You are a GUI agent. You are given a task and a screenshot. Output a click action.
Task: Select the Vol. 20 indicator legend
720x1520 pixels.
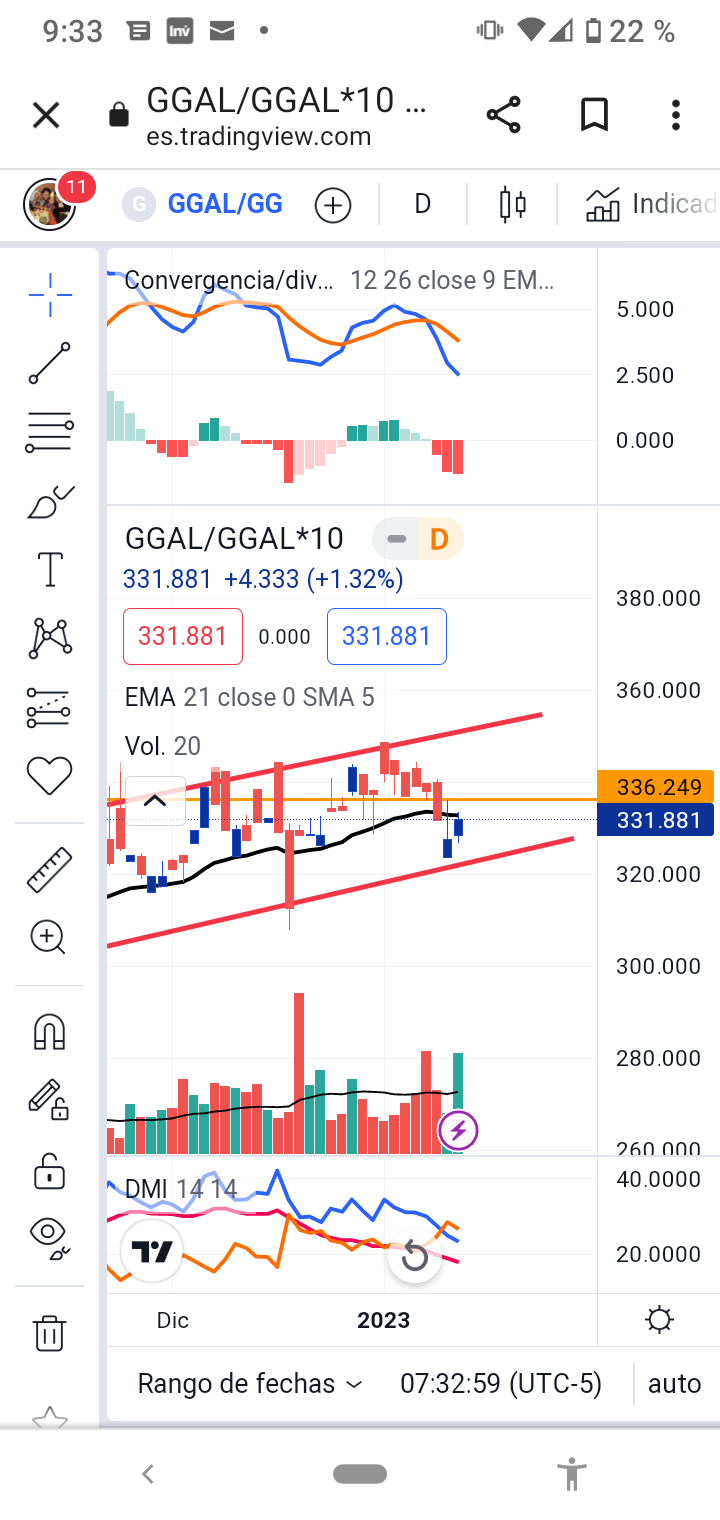(163, 746)
